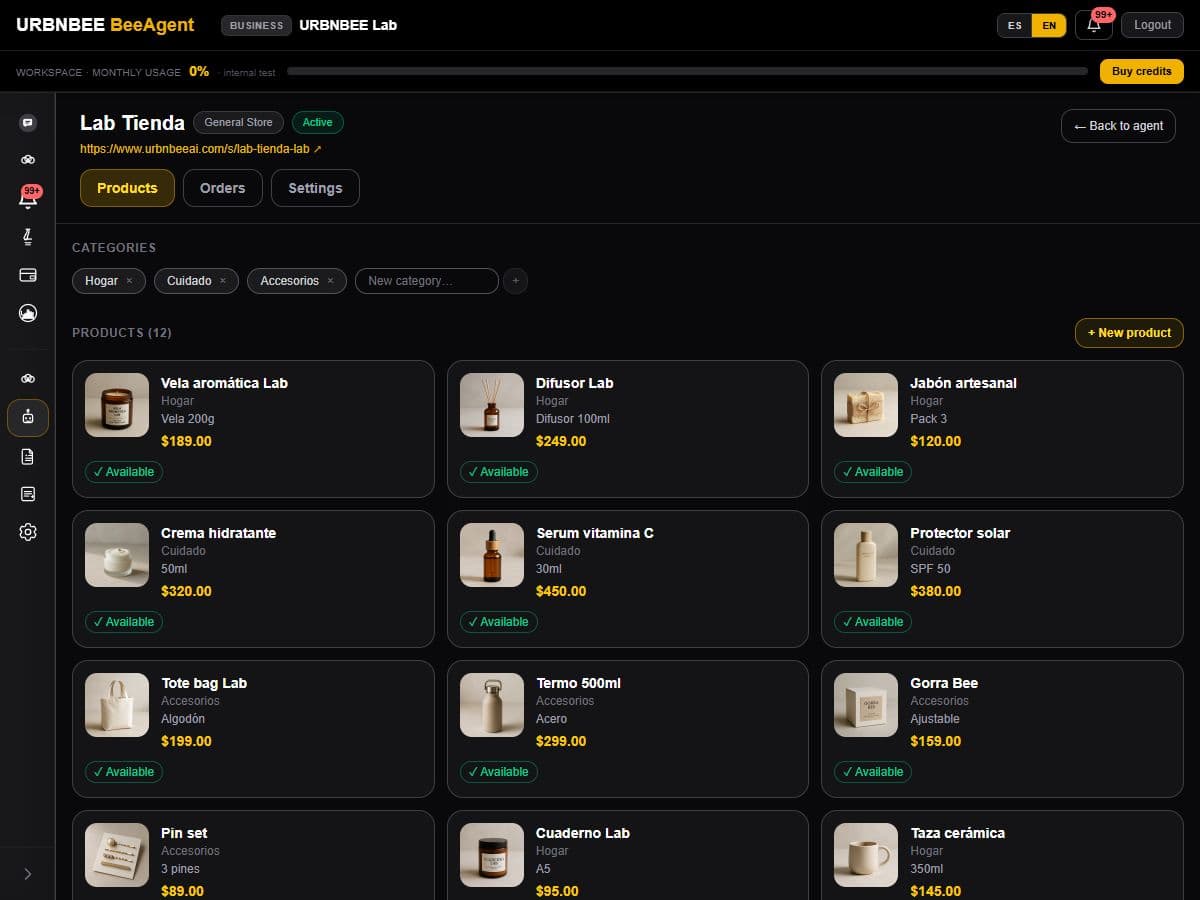Switch to the Products tab
This screenshot has width=1200, height=900.
(127, 188)
